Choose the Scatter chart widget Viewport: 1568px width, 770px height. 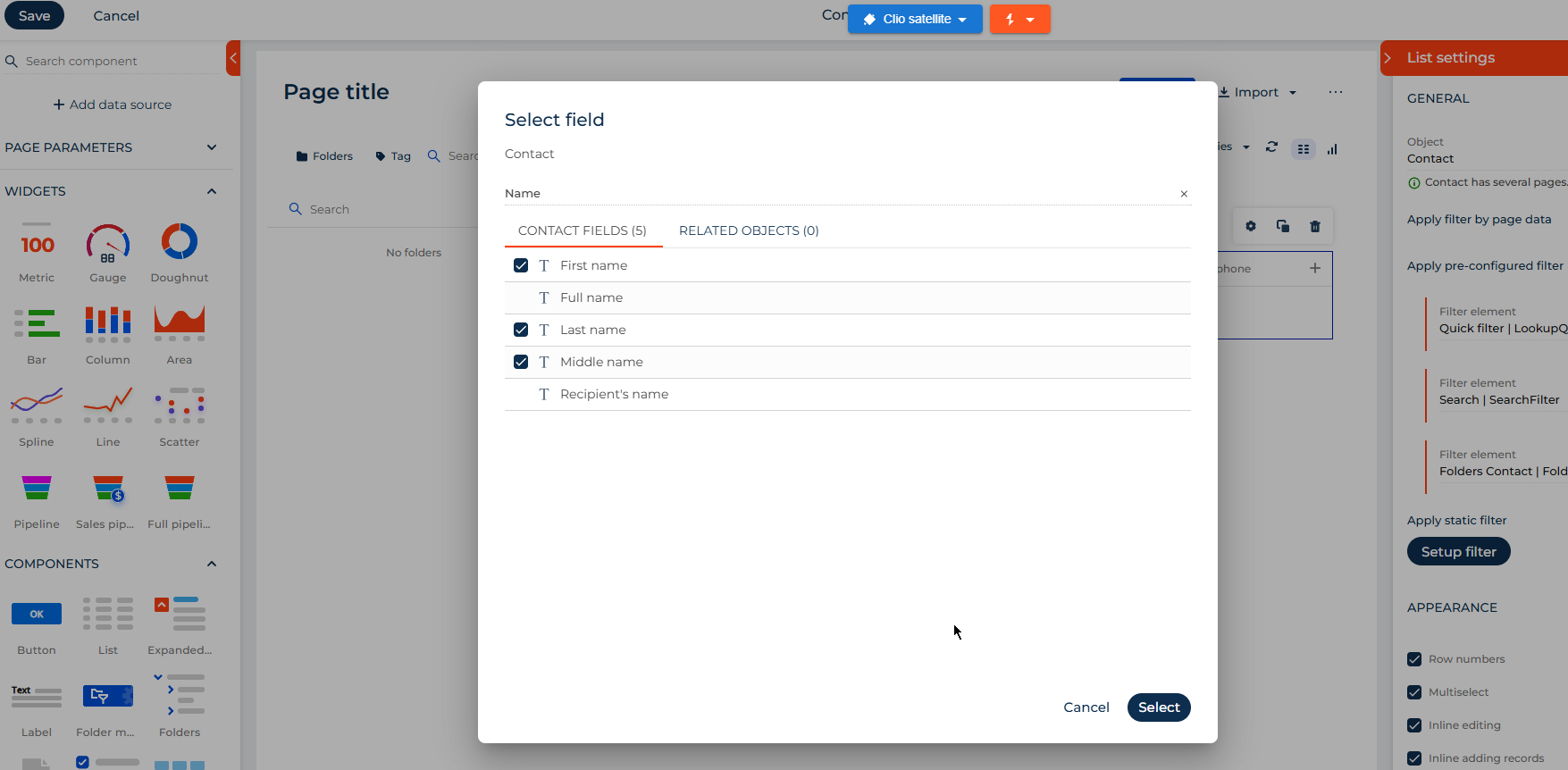(179, 406)
